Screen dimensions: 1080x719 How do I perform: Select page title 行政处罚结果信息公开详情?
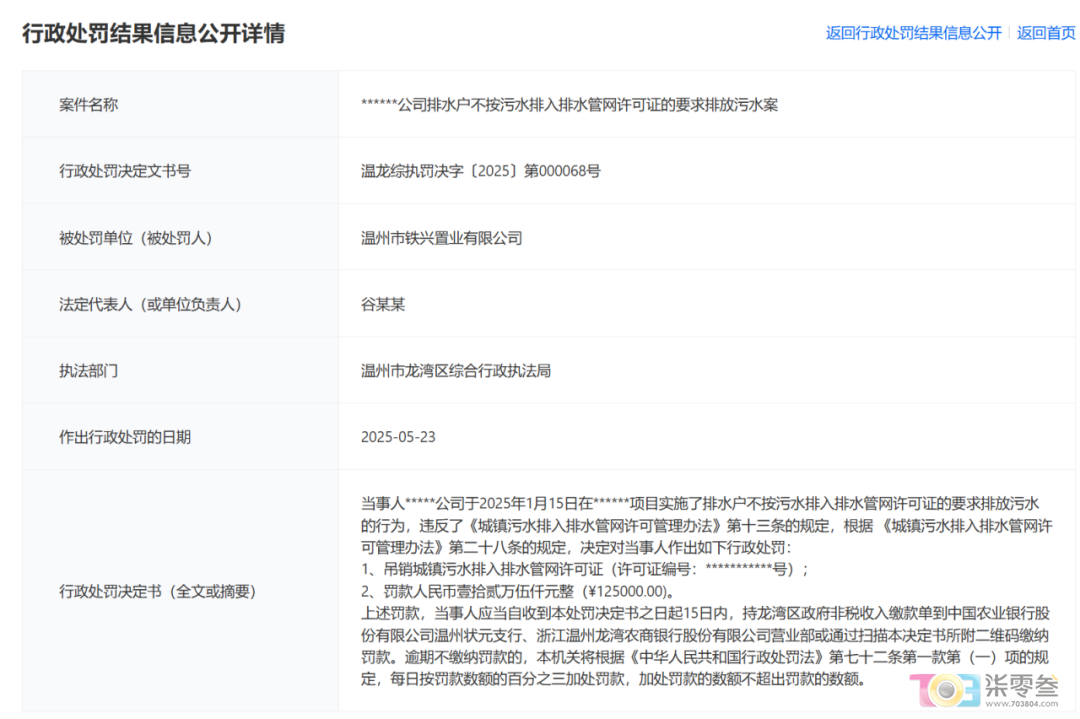pyautogui.click(x=154, y=33)
